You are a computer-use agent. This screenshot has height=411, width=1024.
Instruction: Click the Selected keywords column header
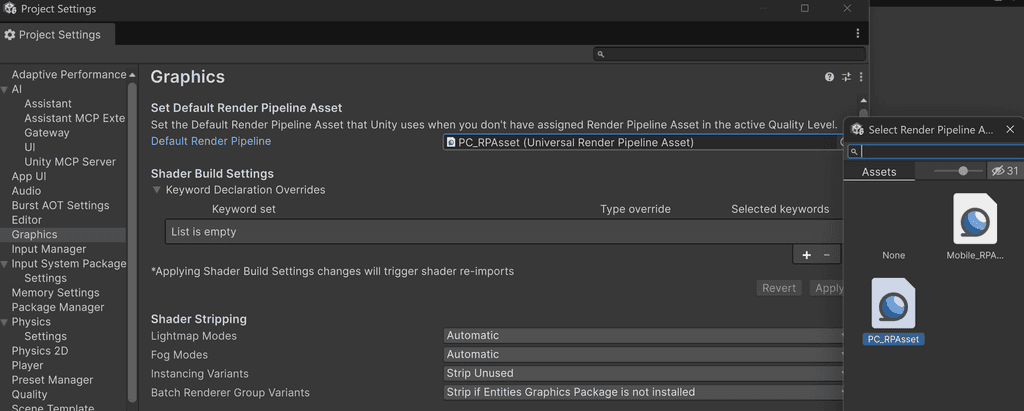pos(780,209)
